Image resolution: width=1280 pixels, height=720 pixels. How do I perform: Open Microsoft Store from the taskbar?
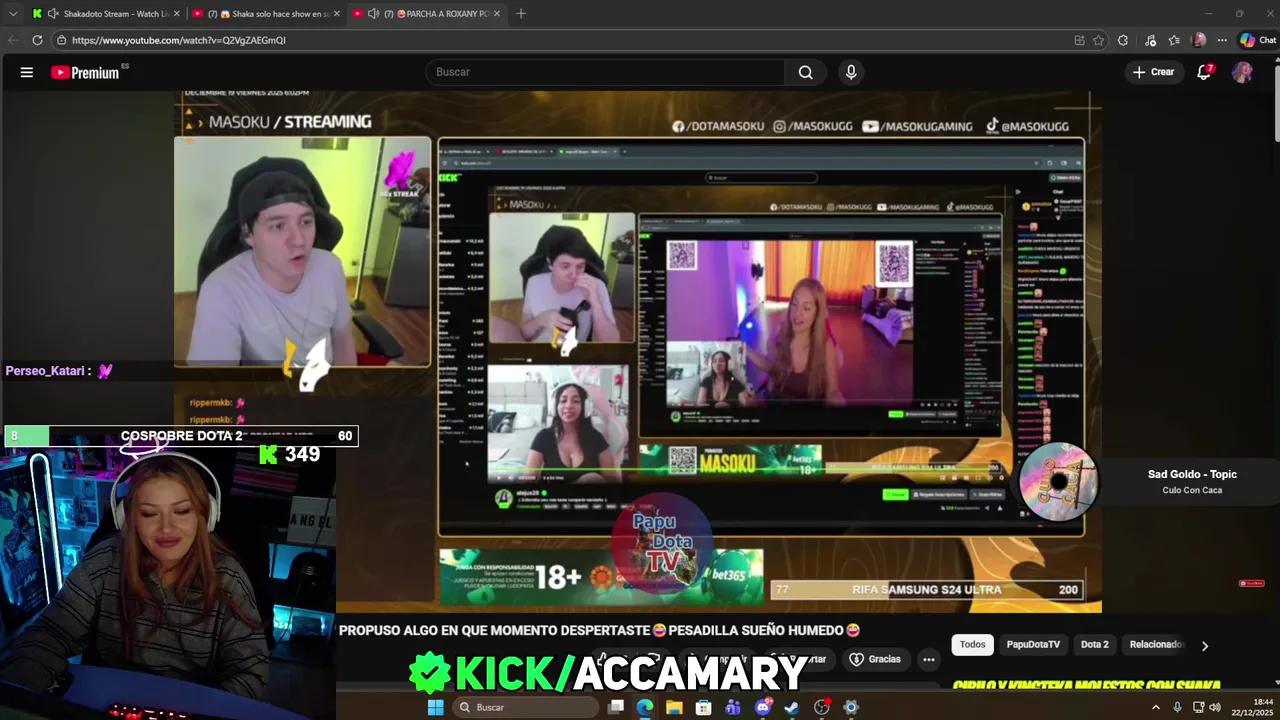tap(704, 707)
